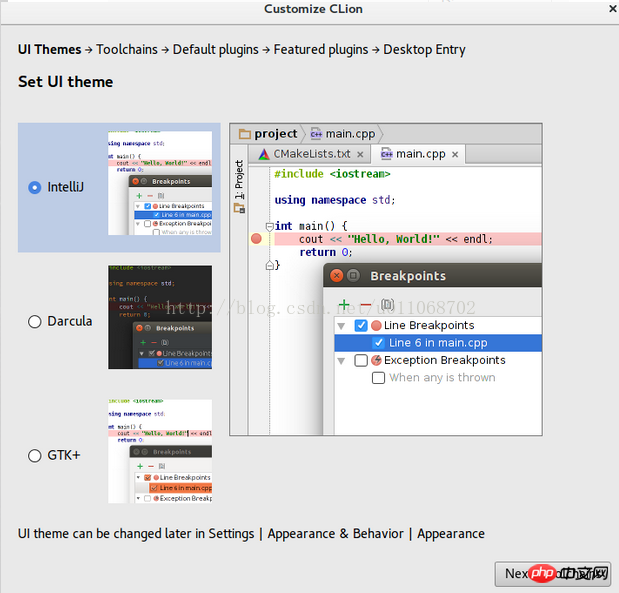Screen dimensions: 619x593
Task: Toggle the Exception Breakpoints checkbox
Action: (361, 360)
